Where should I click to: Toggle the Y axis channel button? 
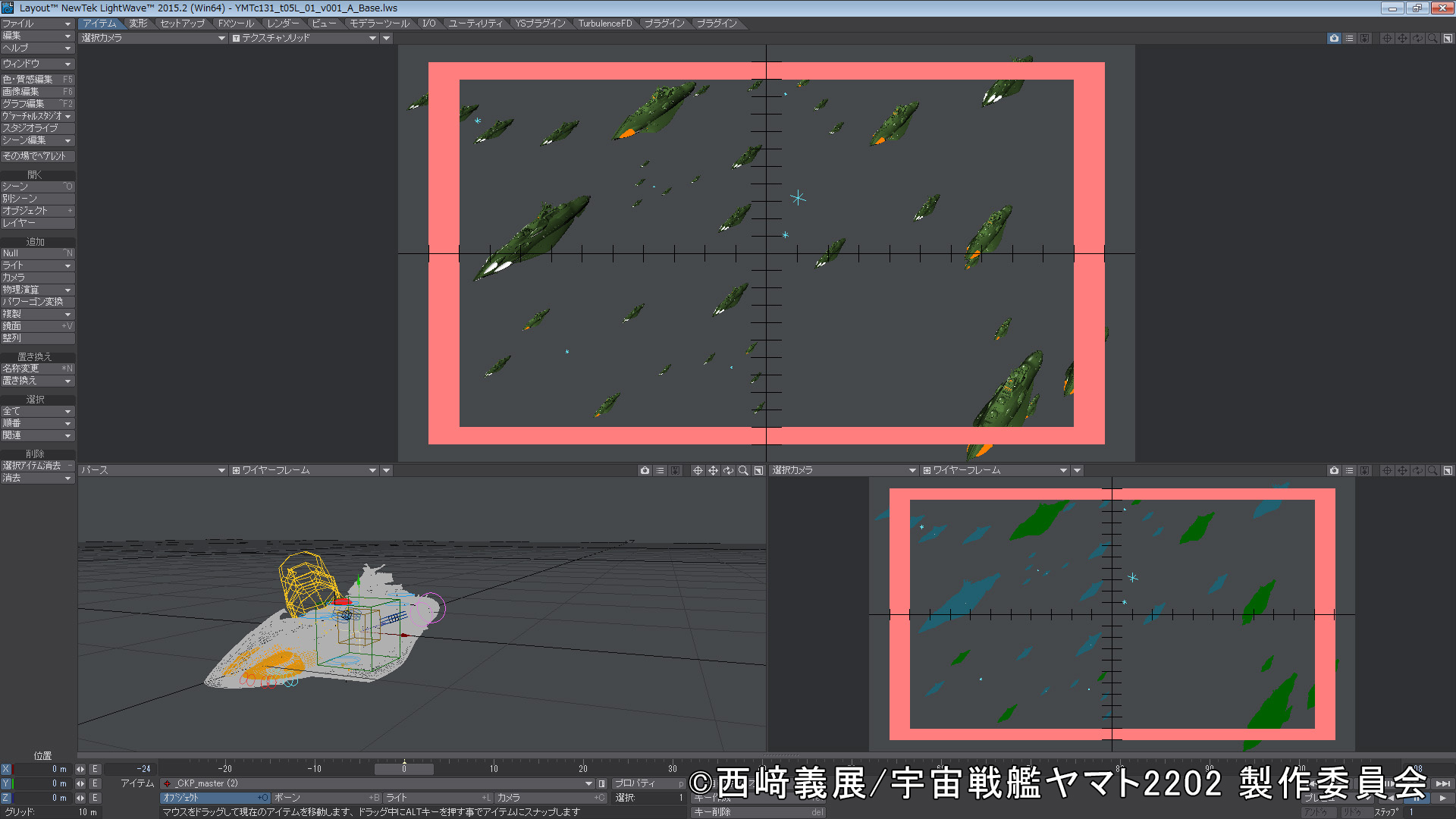[x=6, y=783]
